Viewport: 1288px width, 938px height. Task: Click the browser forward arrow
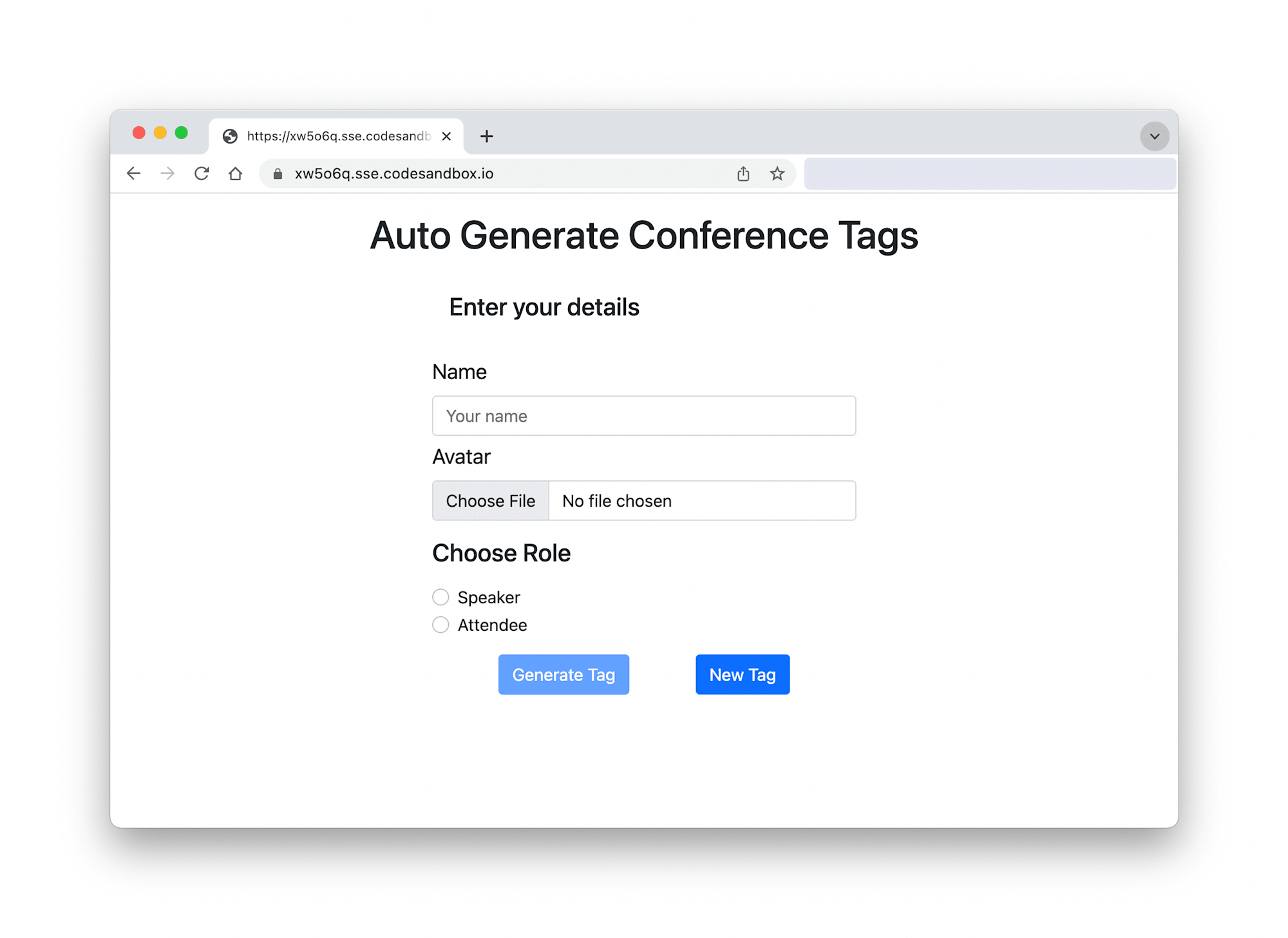[x=167, y=173]
